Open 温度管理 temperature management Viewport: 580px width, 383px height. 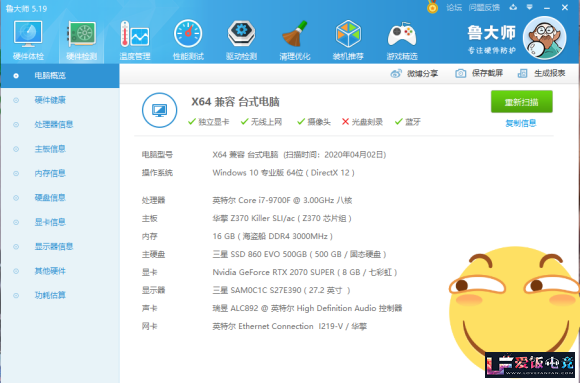[135, 40]
